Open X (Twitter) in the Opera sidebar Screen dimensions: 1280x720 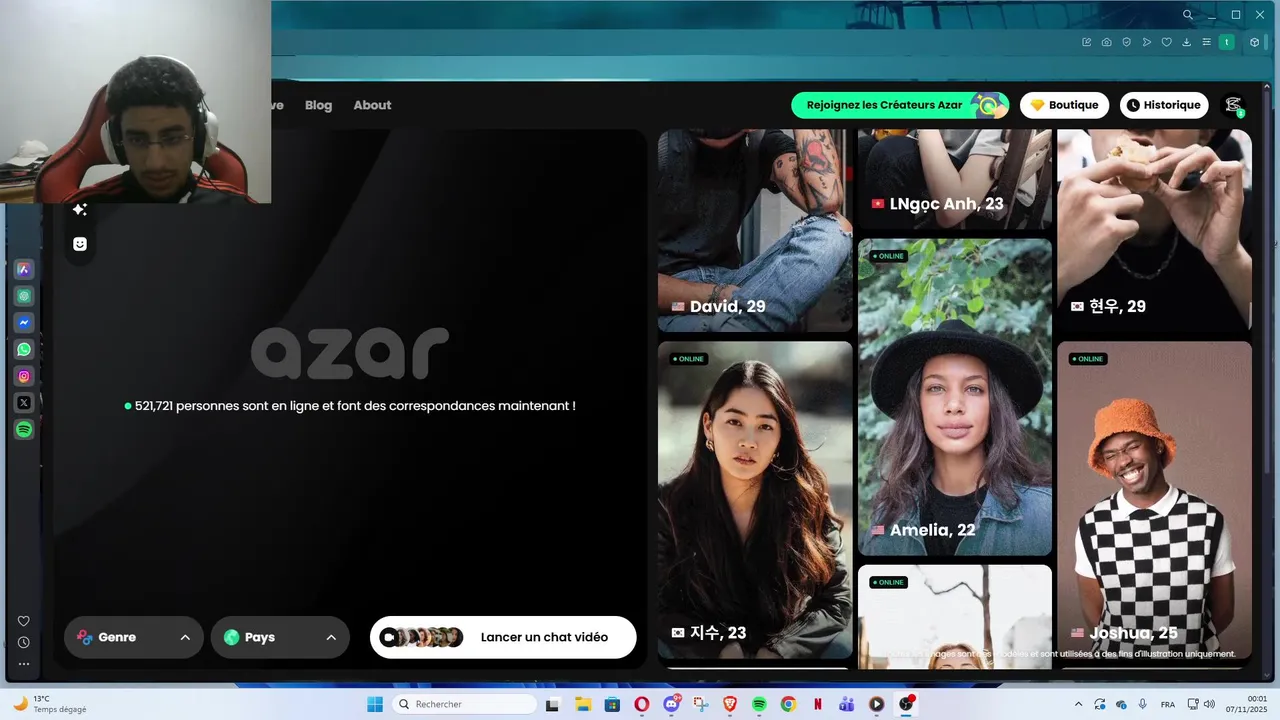[x=24, y=402]
